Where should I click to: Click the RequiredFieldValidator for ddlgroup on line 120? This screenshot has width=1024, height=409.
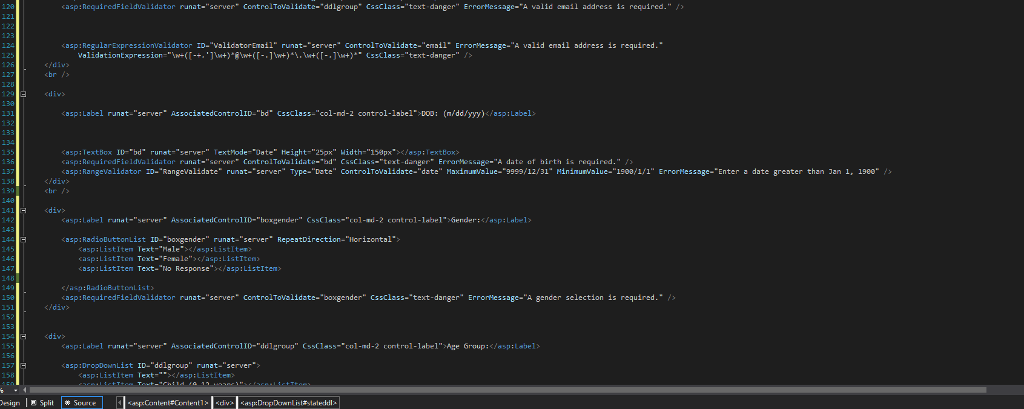(373, 7)
